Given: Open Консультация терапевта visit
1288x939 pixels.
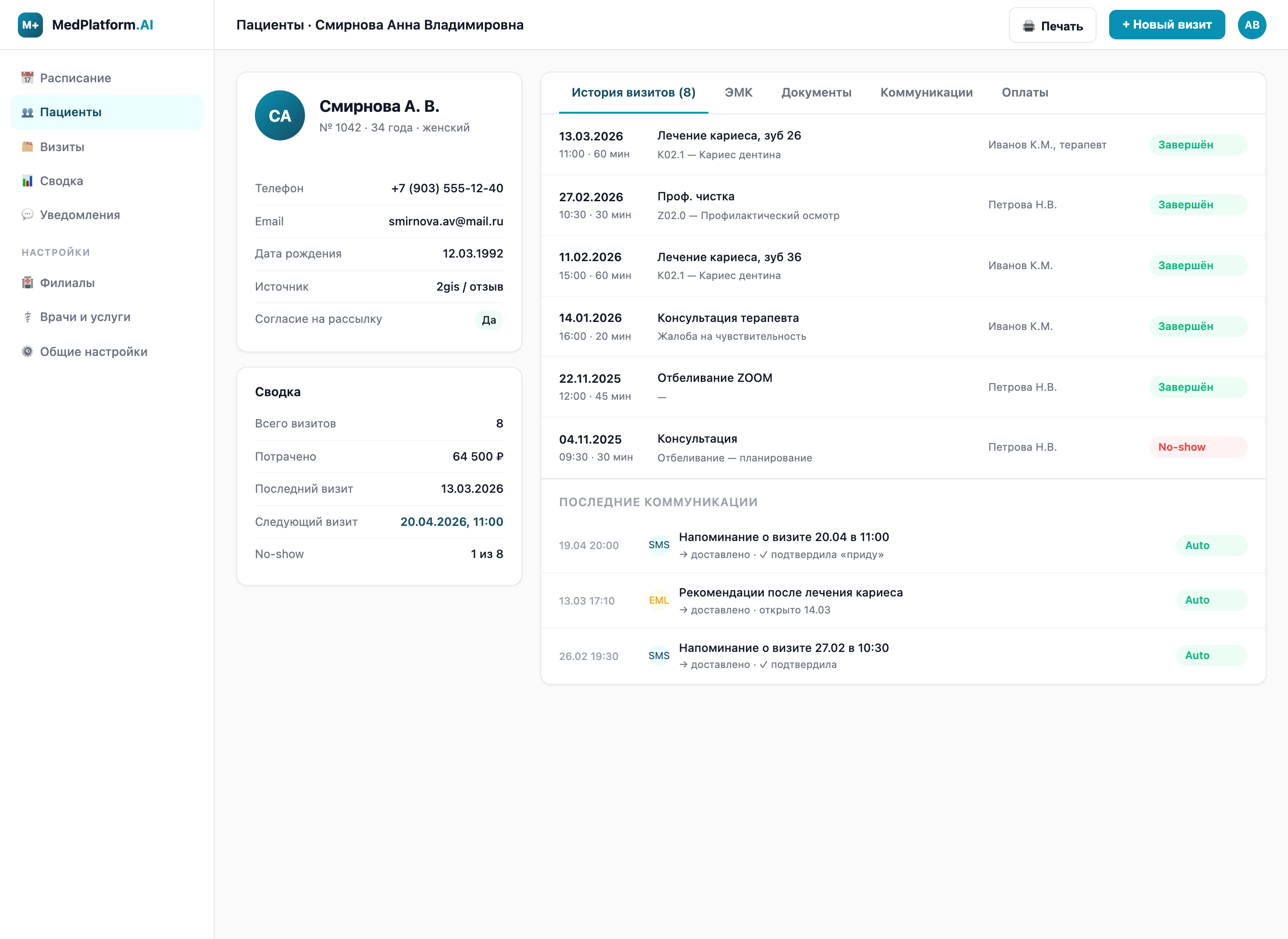Looking at the screenshot, I should (902, 326).
